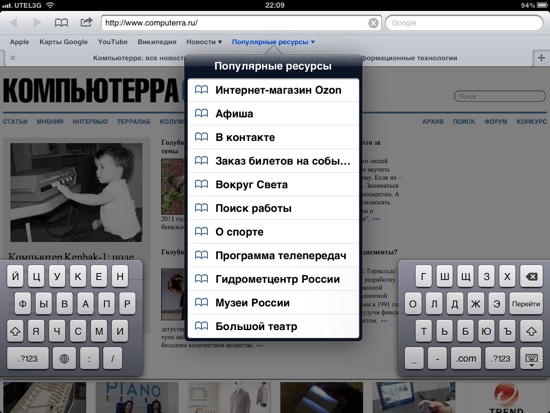Tap the Google search field

click(464, 23)
